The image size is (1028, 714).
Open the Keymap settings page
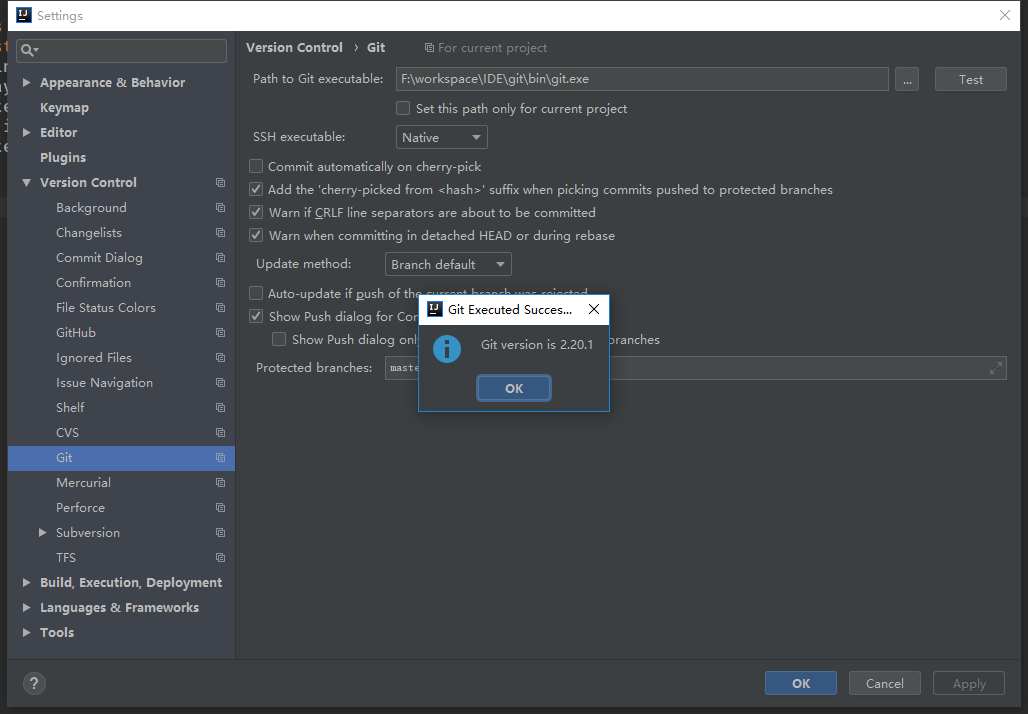coord(64,108)
